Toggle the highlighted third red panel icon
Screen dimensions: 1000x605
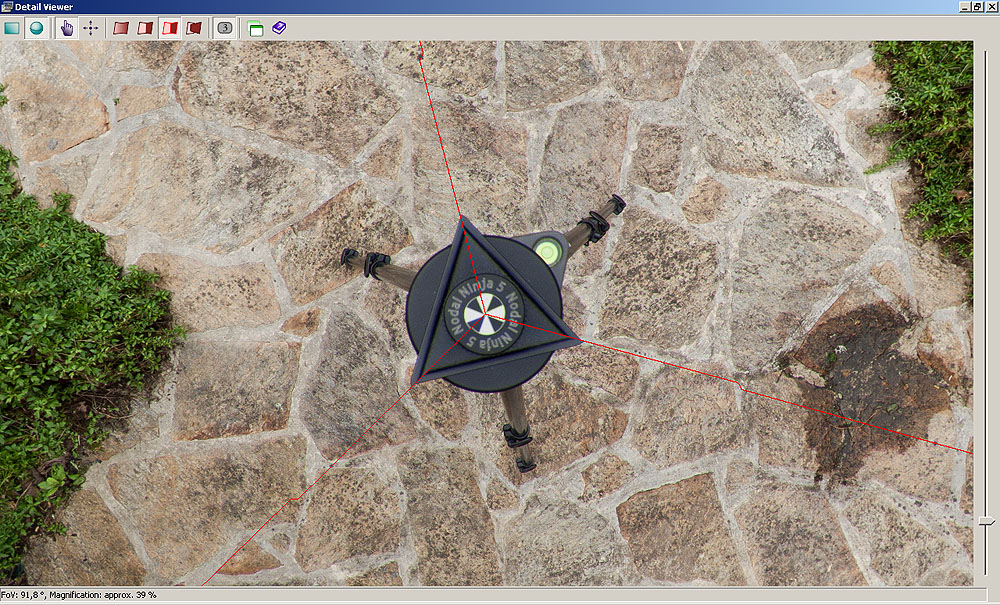click(x=170, y=28)
